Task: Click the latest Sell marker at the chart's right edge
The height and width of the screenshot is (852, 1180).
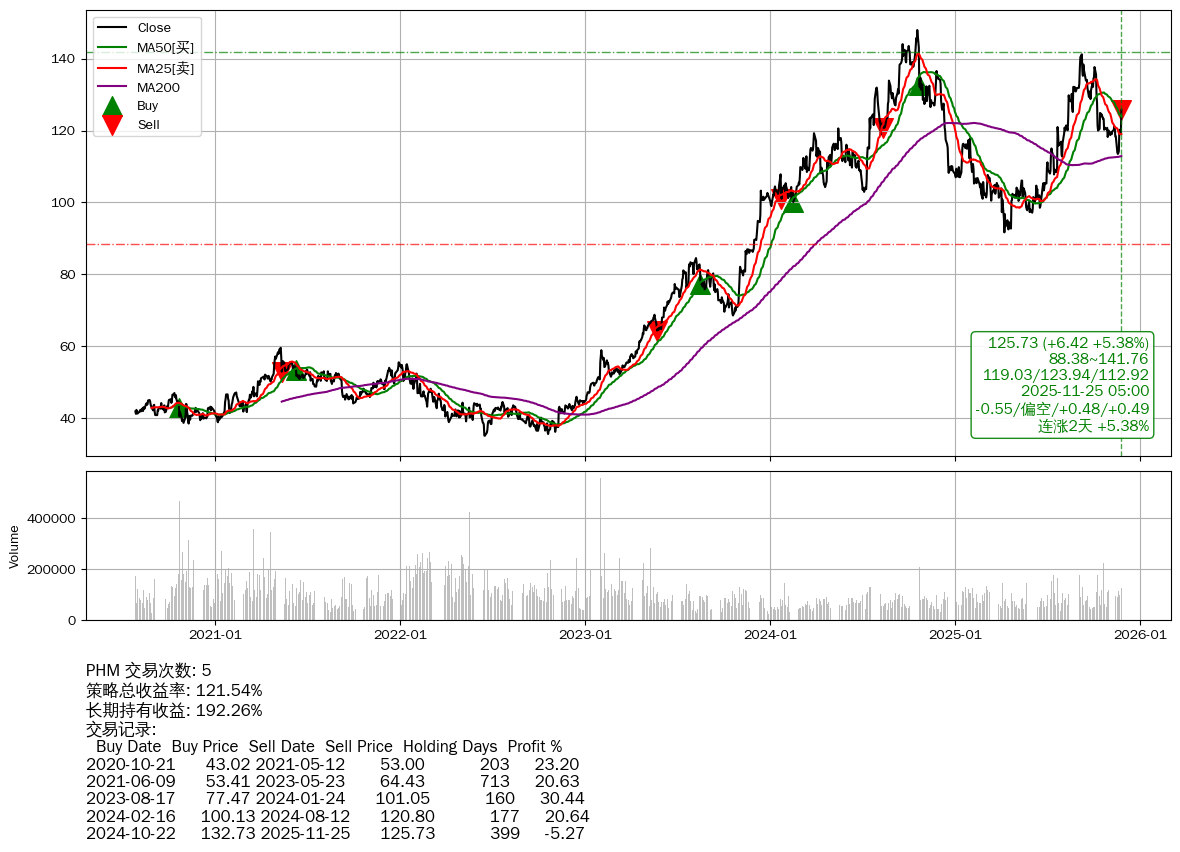Action: [1122, 110]
